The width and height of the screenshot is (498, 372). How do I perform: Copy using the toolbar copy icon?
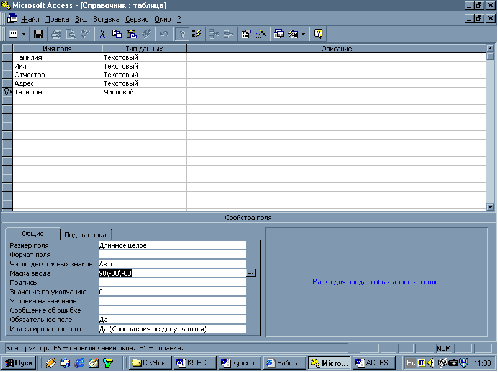pyautogui.click(x=117, y=34)
